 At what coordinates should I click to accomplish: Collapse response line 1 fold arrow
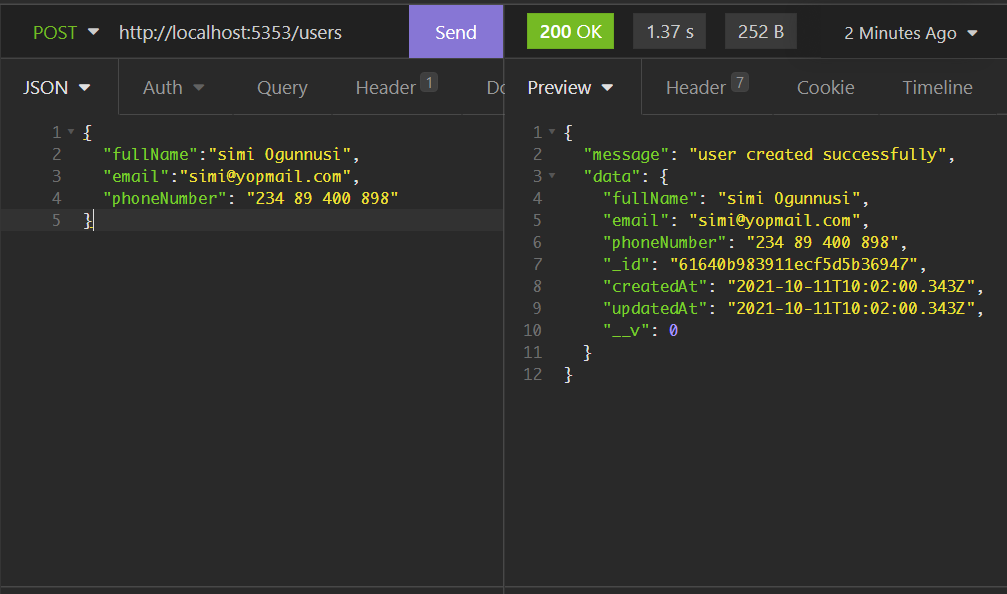552,132
